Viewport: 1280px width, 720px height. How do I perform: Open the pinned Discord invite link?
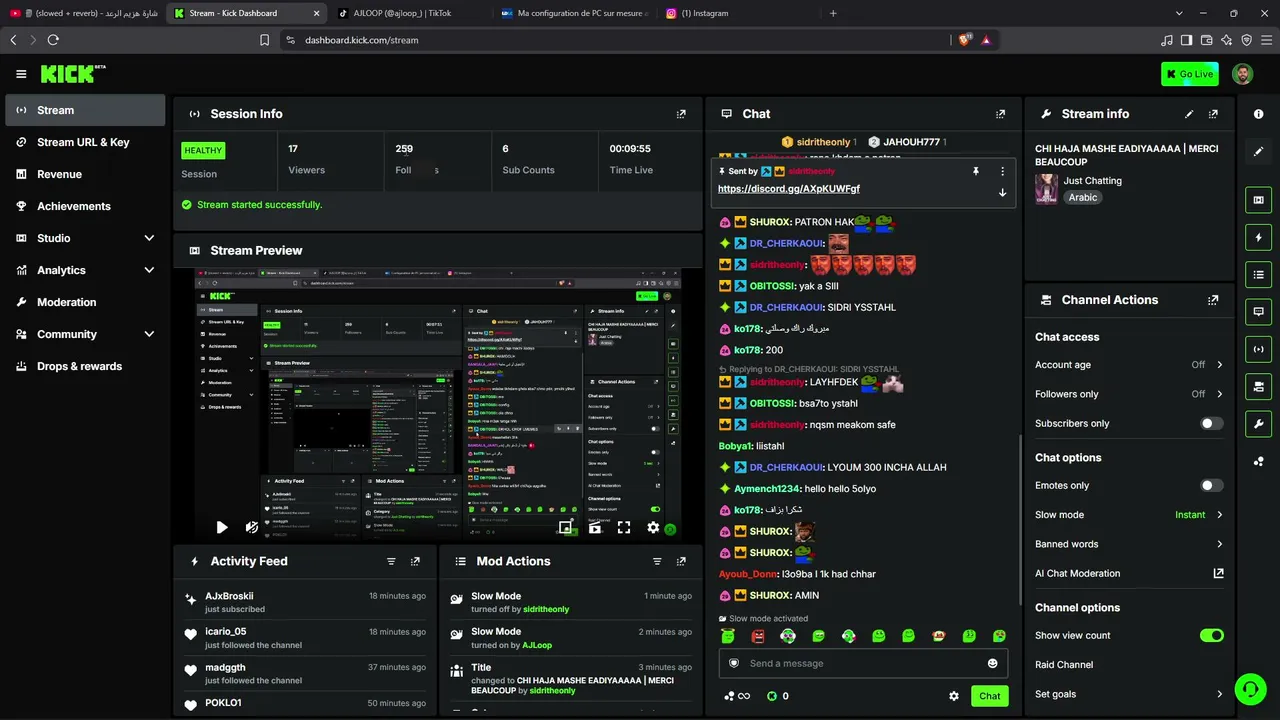tap(789, 189)
